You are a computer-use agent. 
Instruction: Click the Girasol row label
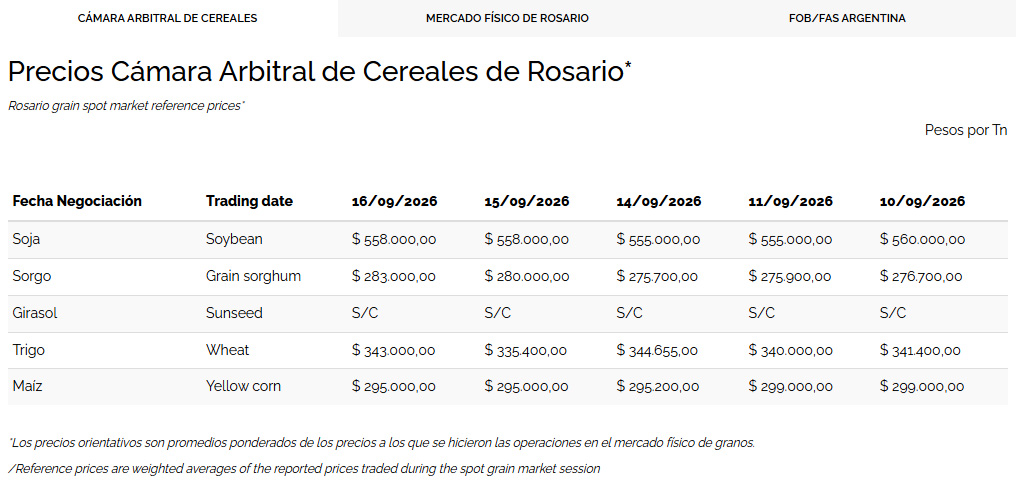pos(35,313)
